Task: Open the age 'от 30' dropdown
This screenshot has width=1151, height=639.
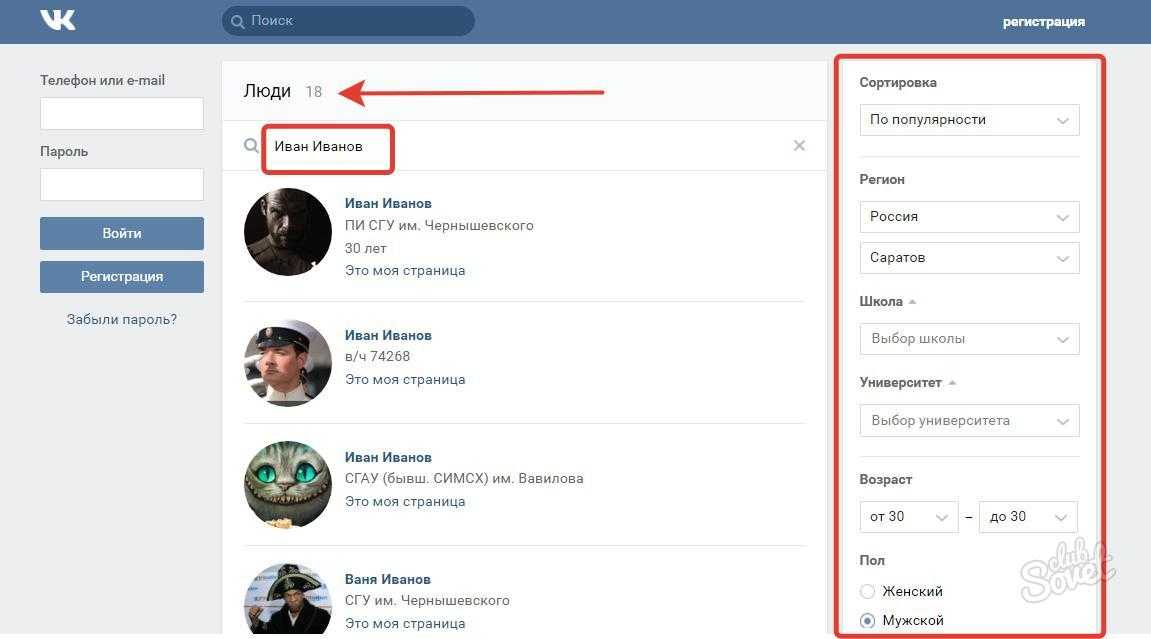Action: point(908,517)
